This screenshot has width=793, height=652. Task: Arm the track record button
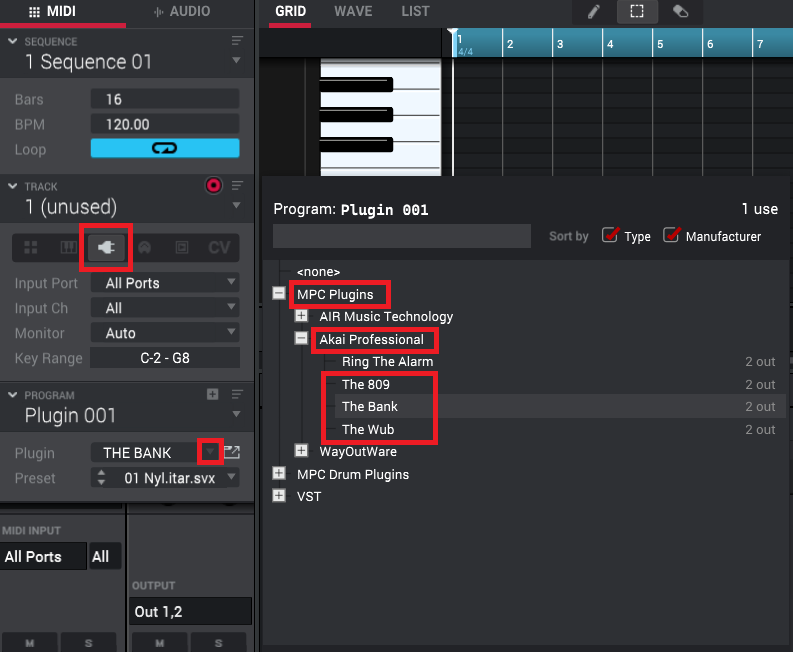point(213,186)
